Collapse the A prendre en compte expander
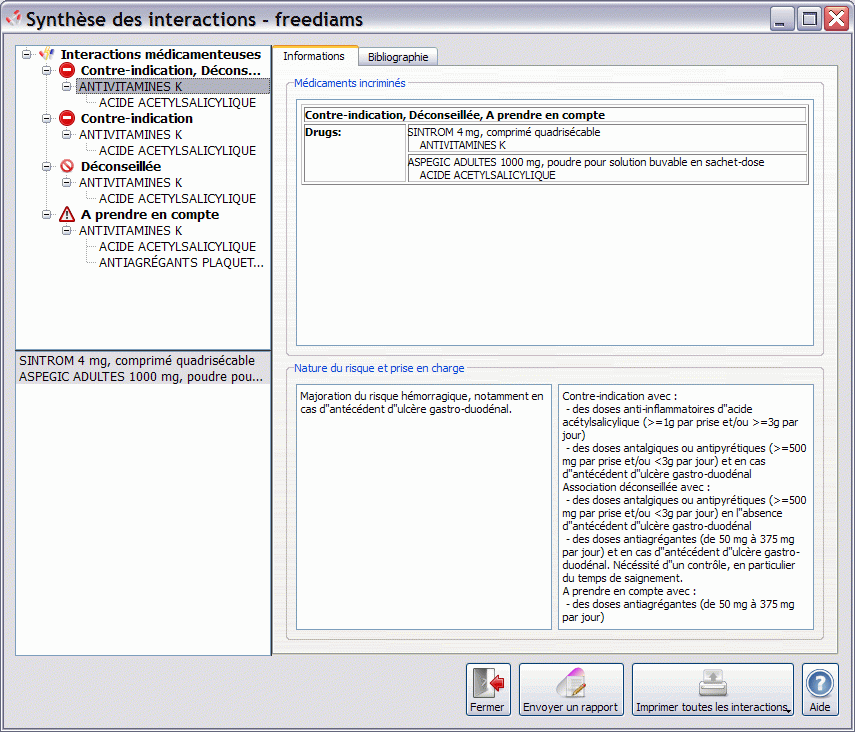Screen dimensions: 855x732 (x=46, y=214)
